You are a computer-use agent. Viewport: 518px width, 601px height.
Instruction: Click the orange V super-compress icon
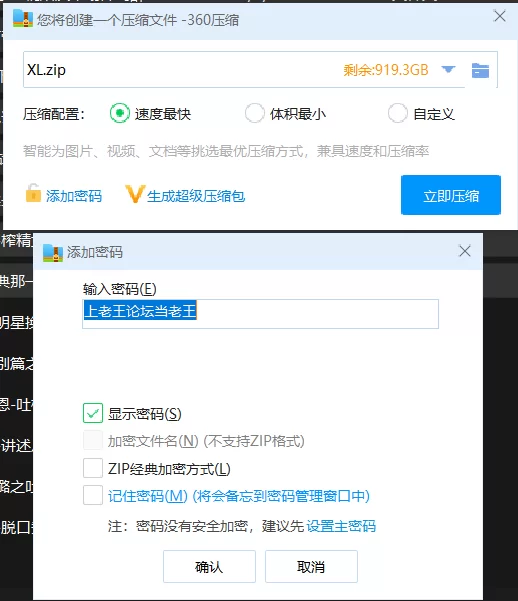[135, 194]
